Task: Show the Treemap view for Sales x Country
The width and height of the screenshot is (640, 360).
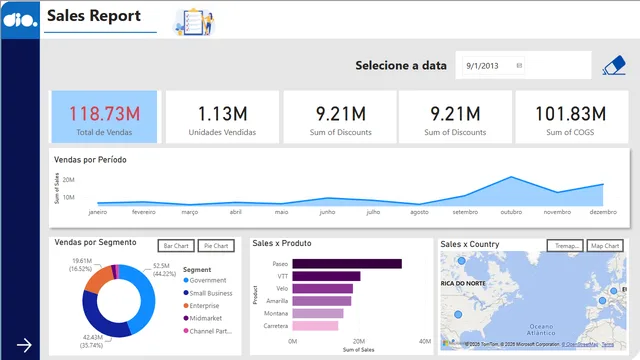Action: (x=565, y=245)
